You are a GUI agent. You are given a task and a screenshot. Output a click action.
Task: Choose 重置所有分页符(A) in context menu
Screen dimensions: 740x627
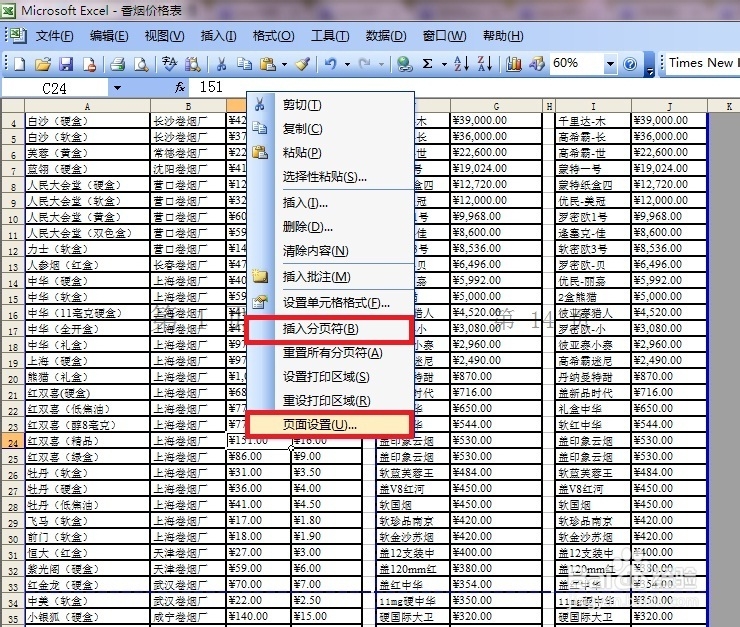330,353
